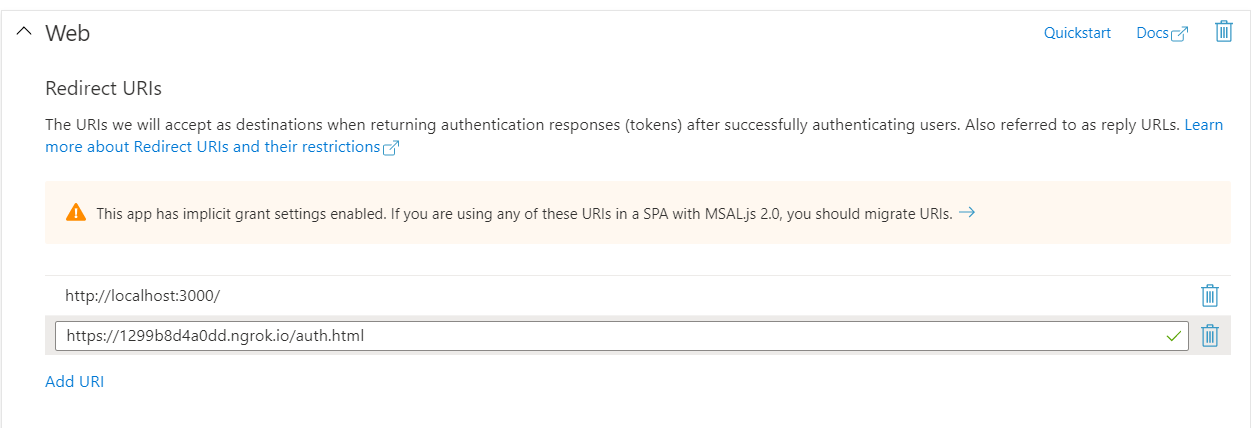Click the reply URLs description paragraph
Image resolution: width=1251 pixels, height=428 pixels.
point(600,126)
